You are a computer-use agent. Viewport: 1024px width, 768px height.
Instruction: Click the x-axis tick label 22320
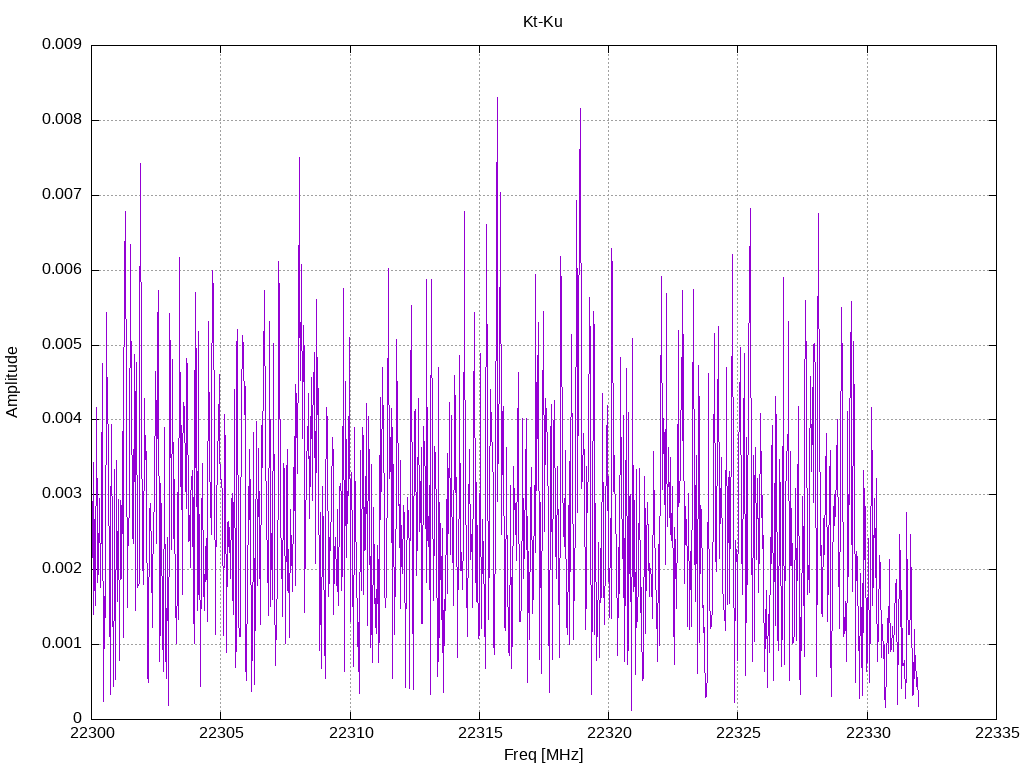click(609, 733)
